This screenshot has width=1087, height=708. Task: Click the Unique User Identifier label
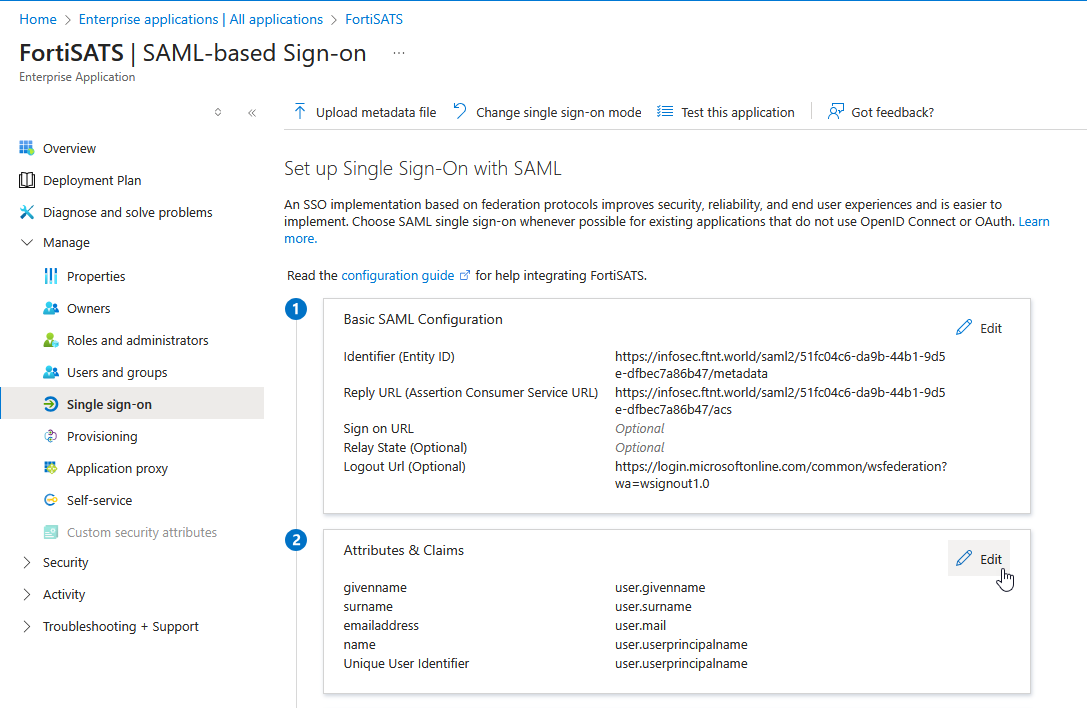click(x=406, y=664)
